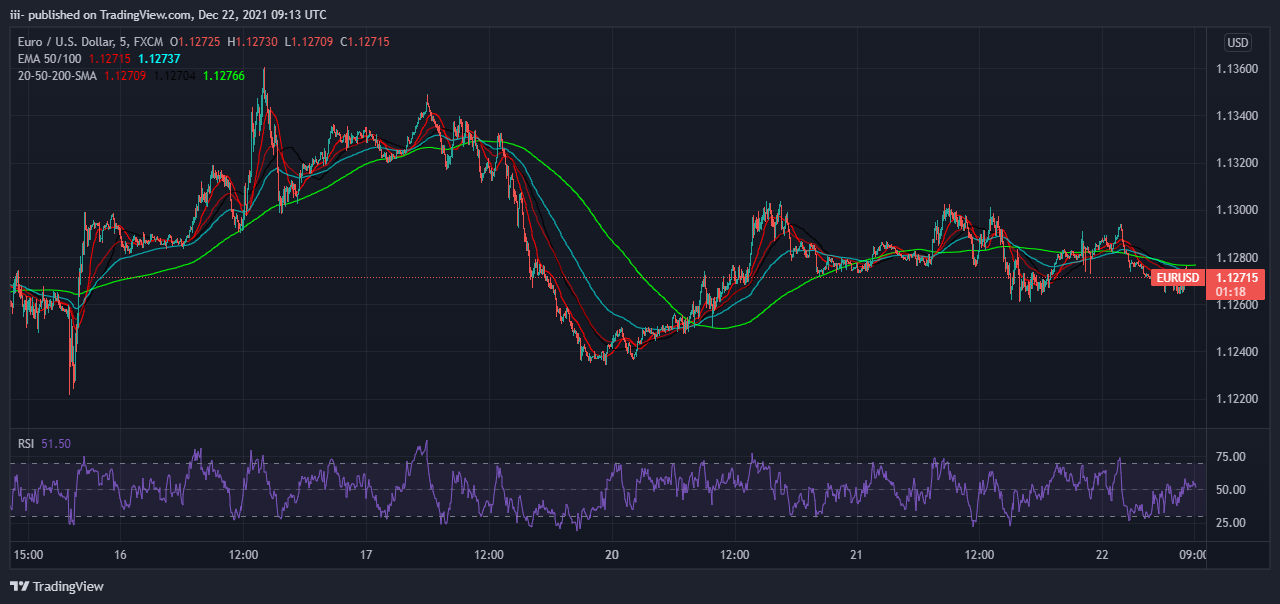
Task: Click the low price L1.12709
Action: (x=308, y=42)
